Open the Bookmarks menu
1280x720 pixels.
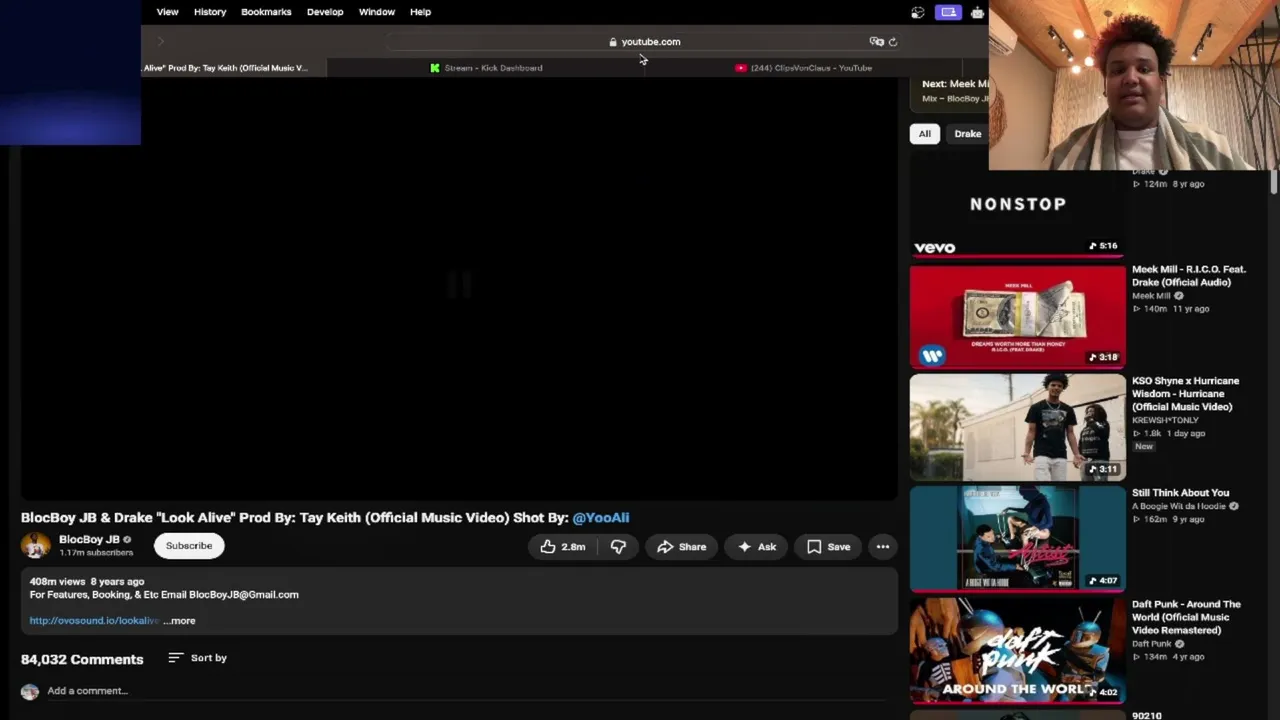[x=266, y=12]
